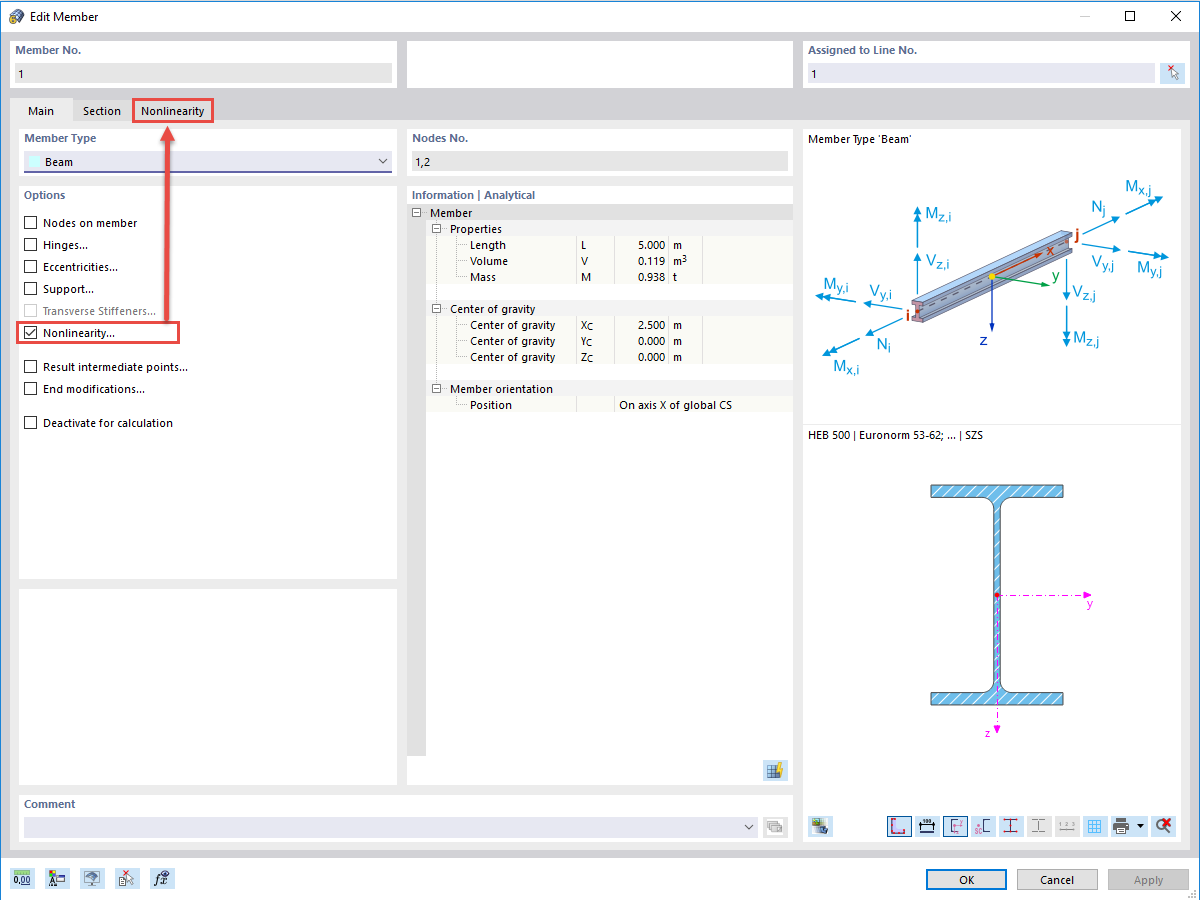Open the display colors settings icon
The width and height of the screenshot is (1200, 900).
click(x=57, y=878)
